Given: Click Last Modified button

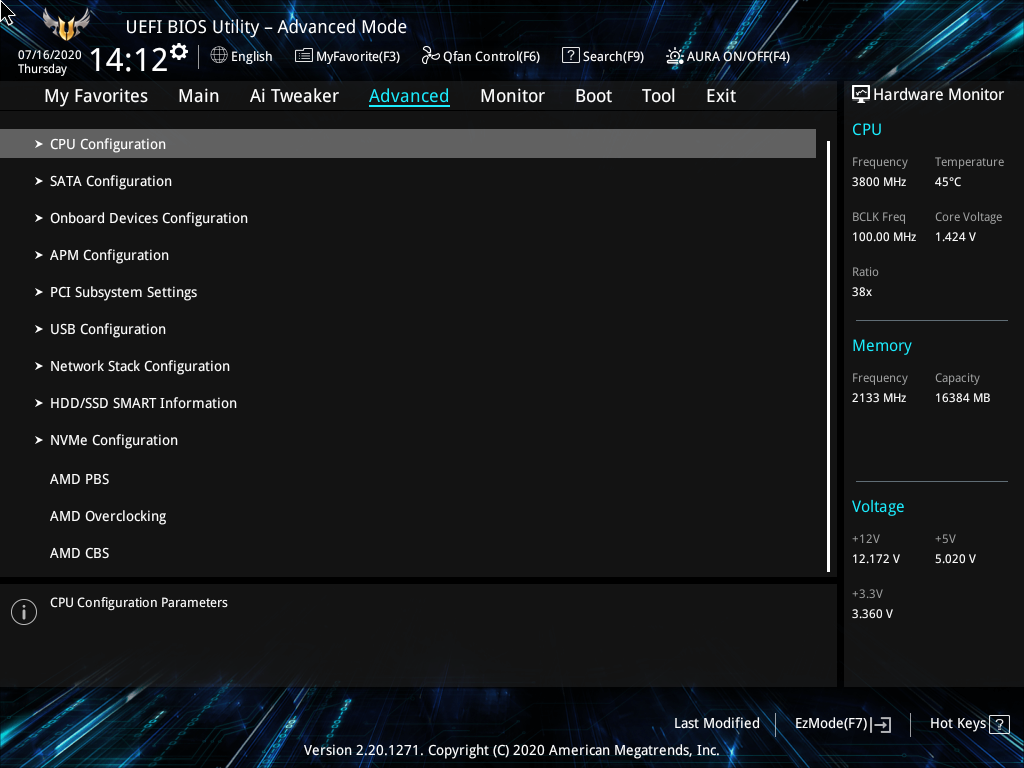Looking at the screenshot, I should tap(716, 724).
